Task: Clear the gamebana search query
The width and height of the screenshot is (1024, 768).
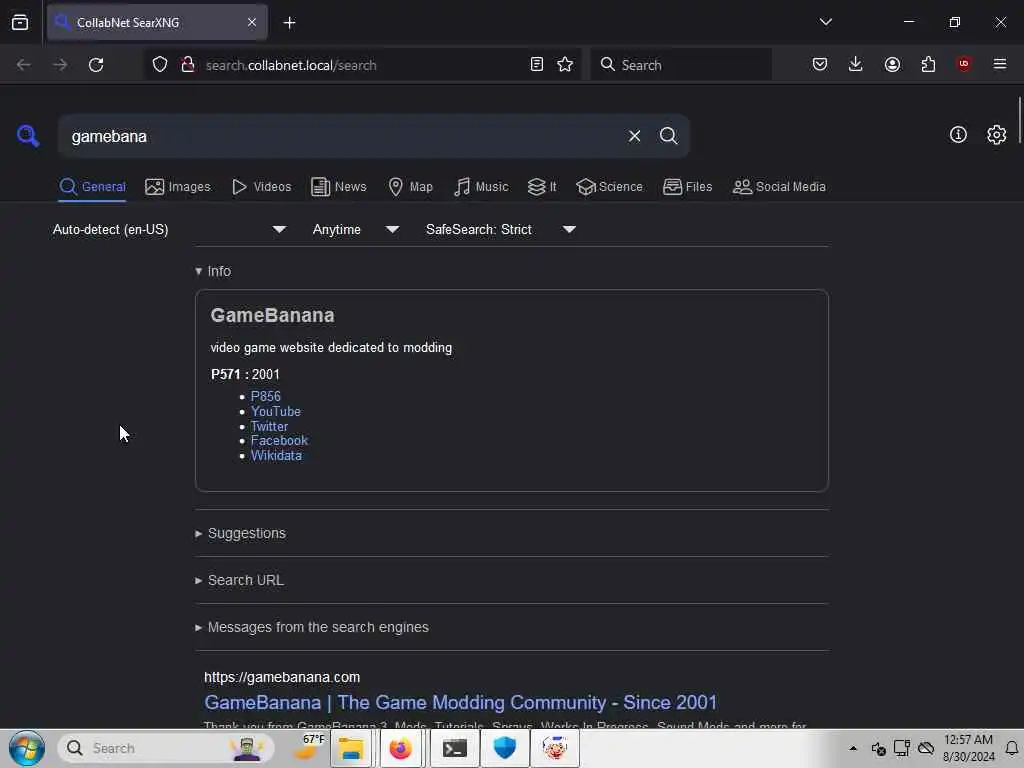Action: (634, 136)
